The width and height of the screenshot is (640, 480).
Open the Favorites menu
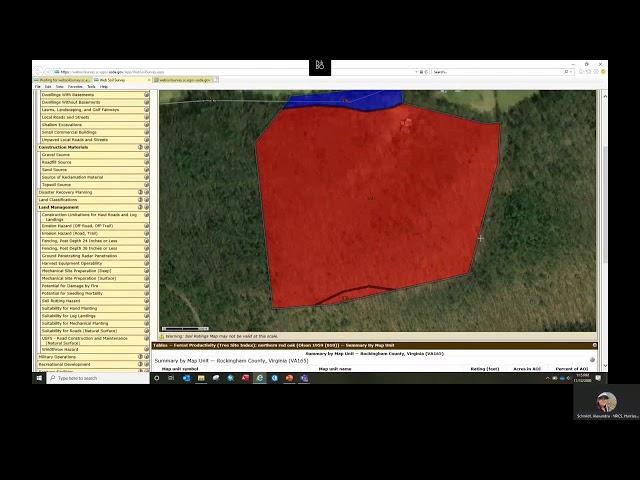75,87
